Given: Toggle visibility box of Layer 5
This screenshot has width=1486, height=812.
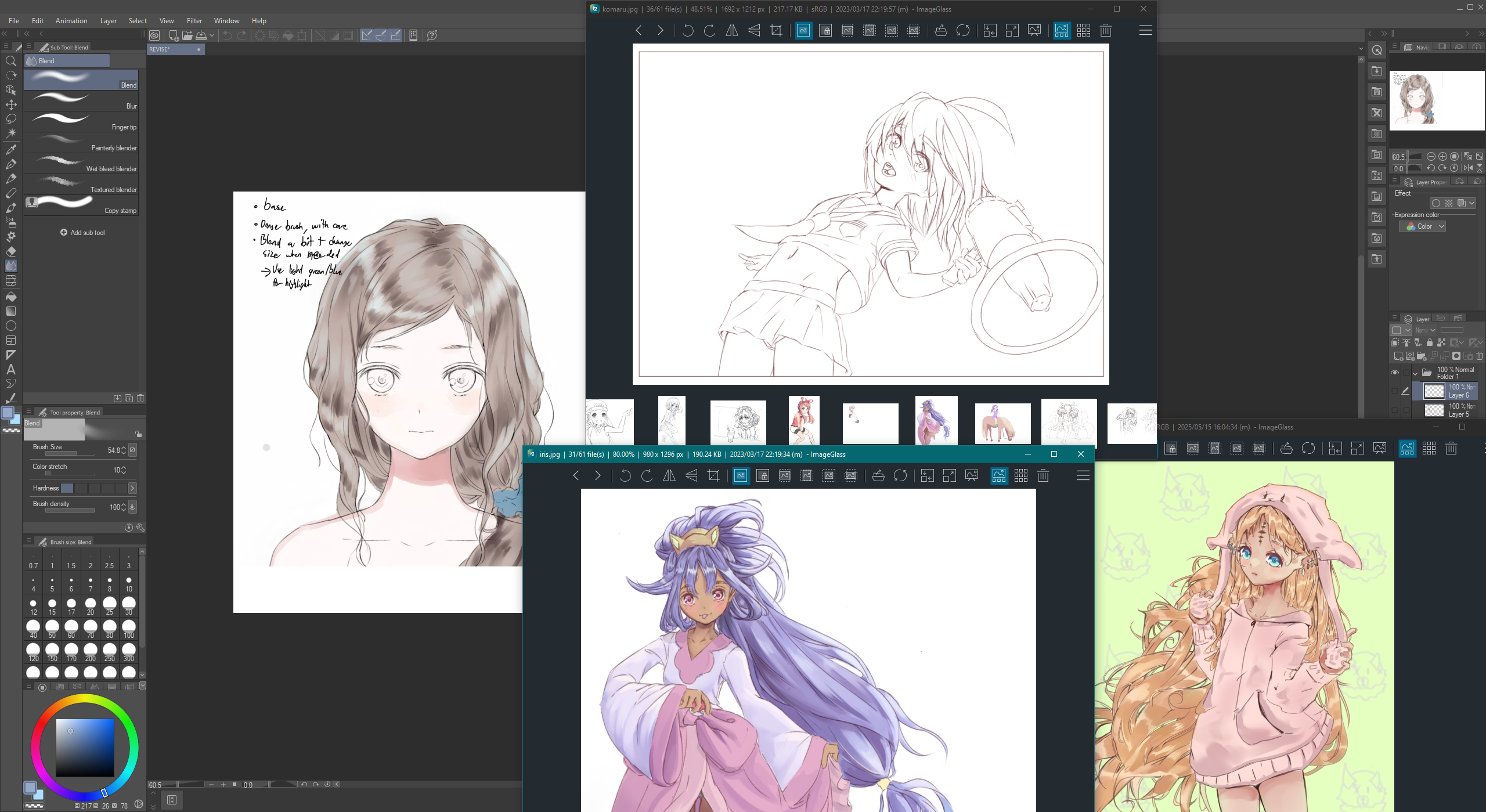Looking at the screenshot, I should 1395,410.
